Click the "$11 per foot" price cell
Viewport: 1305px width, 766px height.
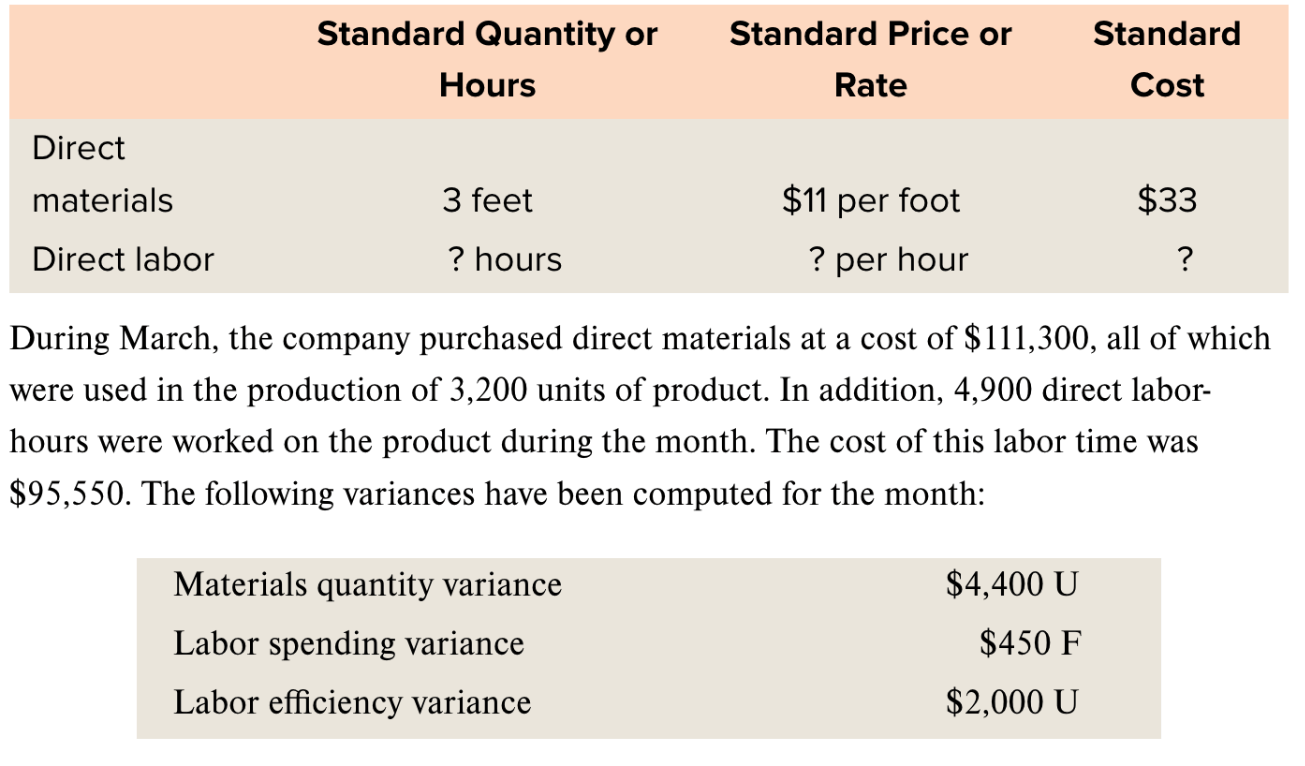click(870, 201)
